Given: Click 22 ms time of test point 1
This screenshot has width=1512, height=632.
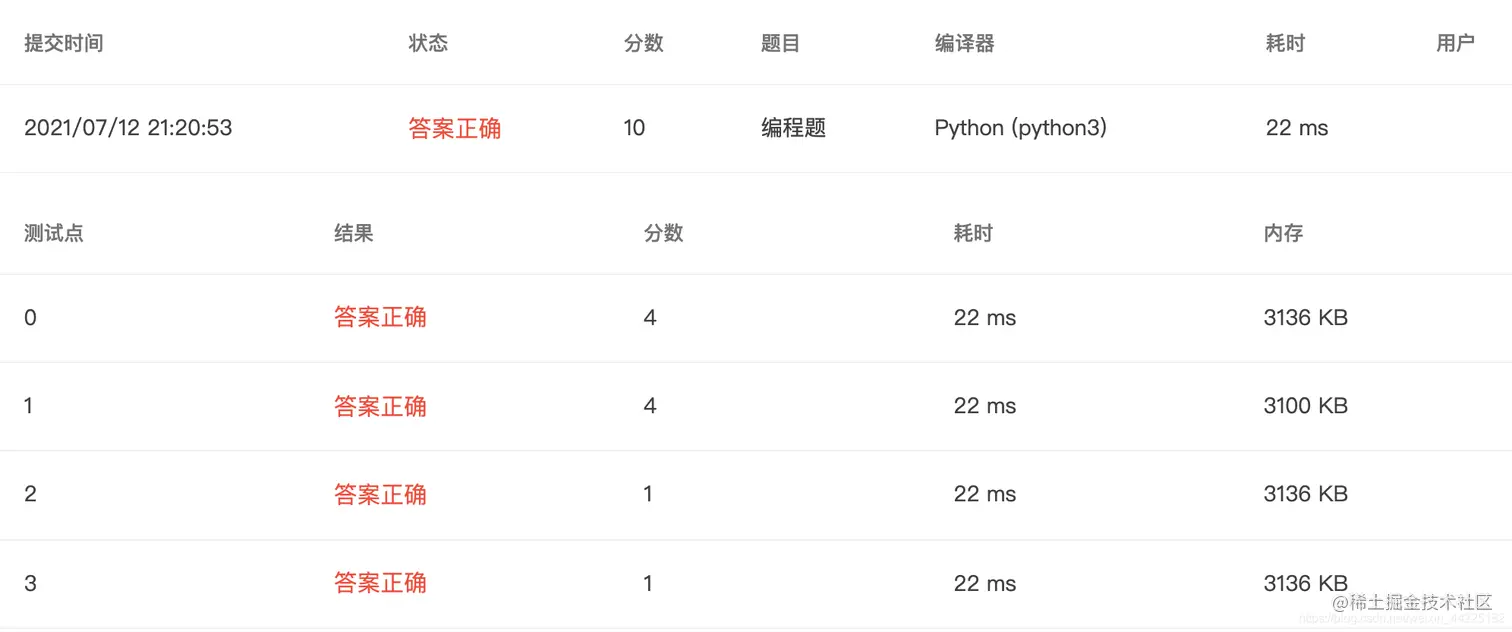Looking at the screenshot, I should tap(985, 406).
